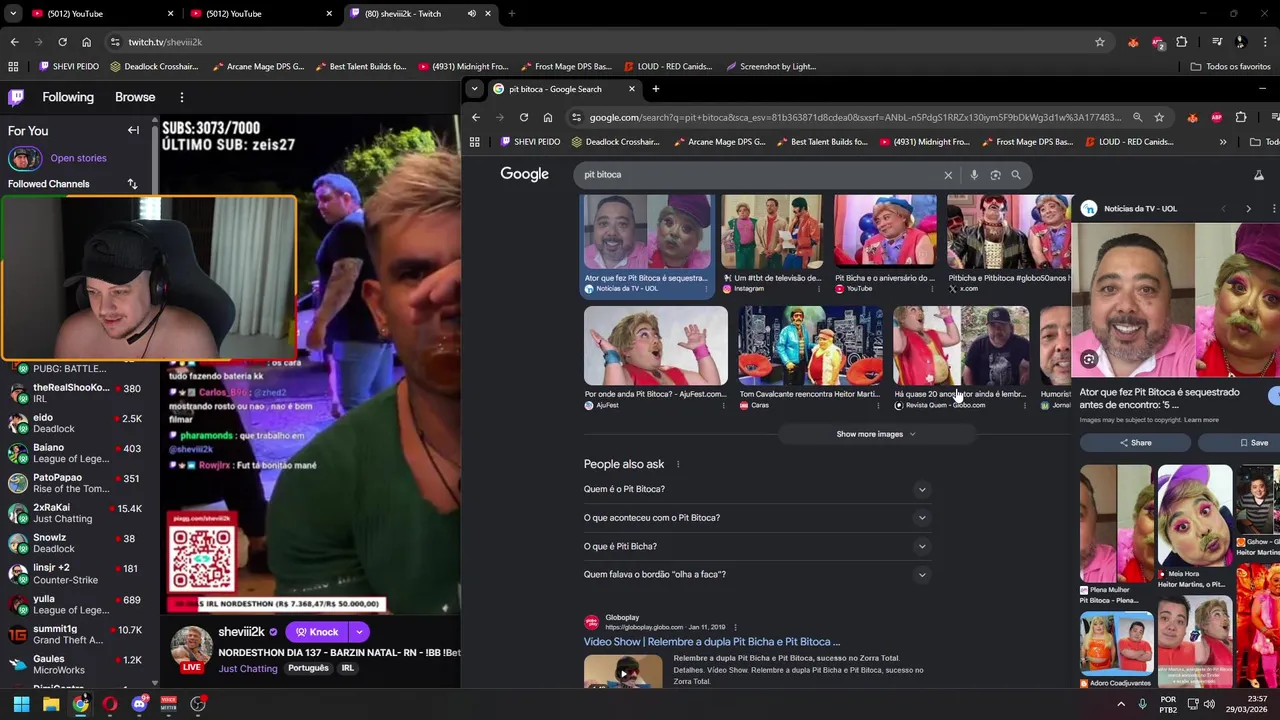Clear the Google search box
Screen dimensions: 1280x720
(x=948, y=175)
